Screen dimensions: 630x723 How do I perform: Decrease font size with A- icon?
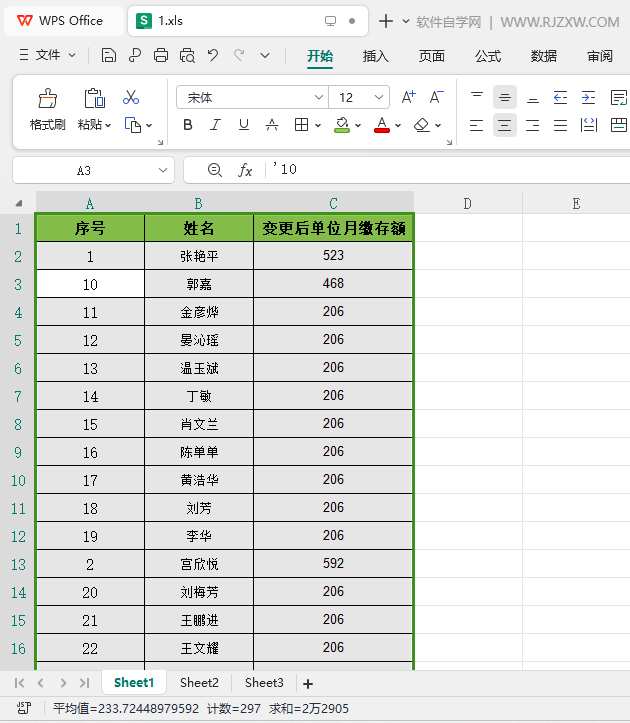pyautogui.click(x=436, y=97)
